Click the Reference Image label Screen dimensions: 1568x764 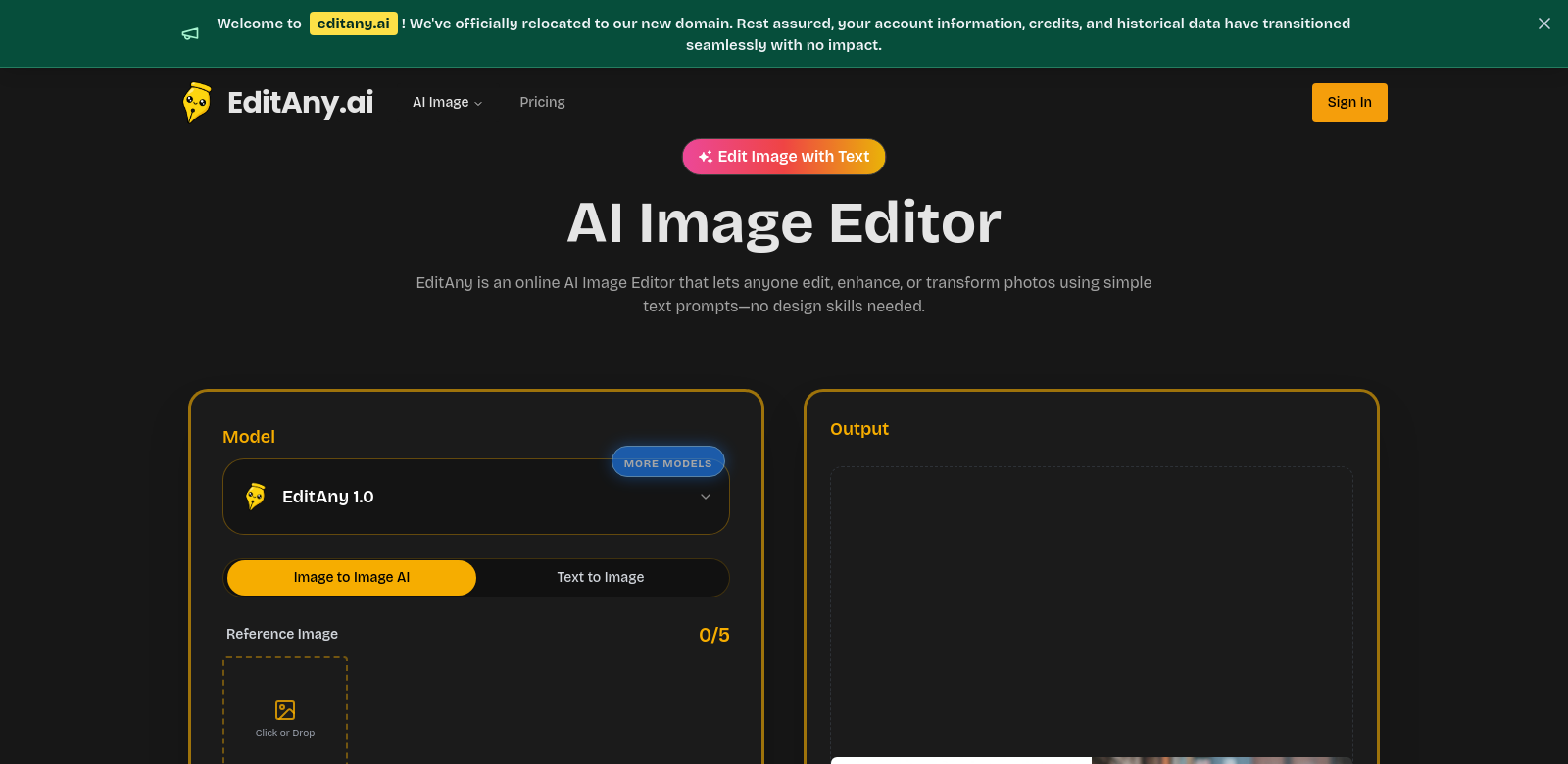point(282,634)
